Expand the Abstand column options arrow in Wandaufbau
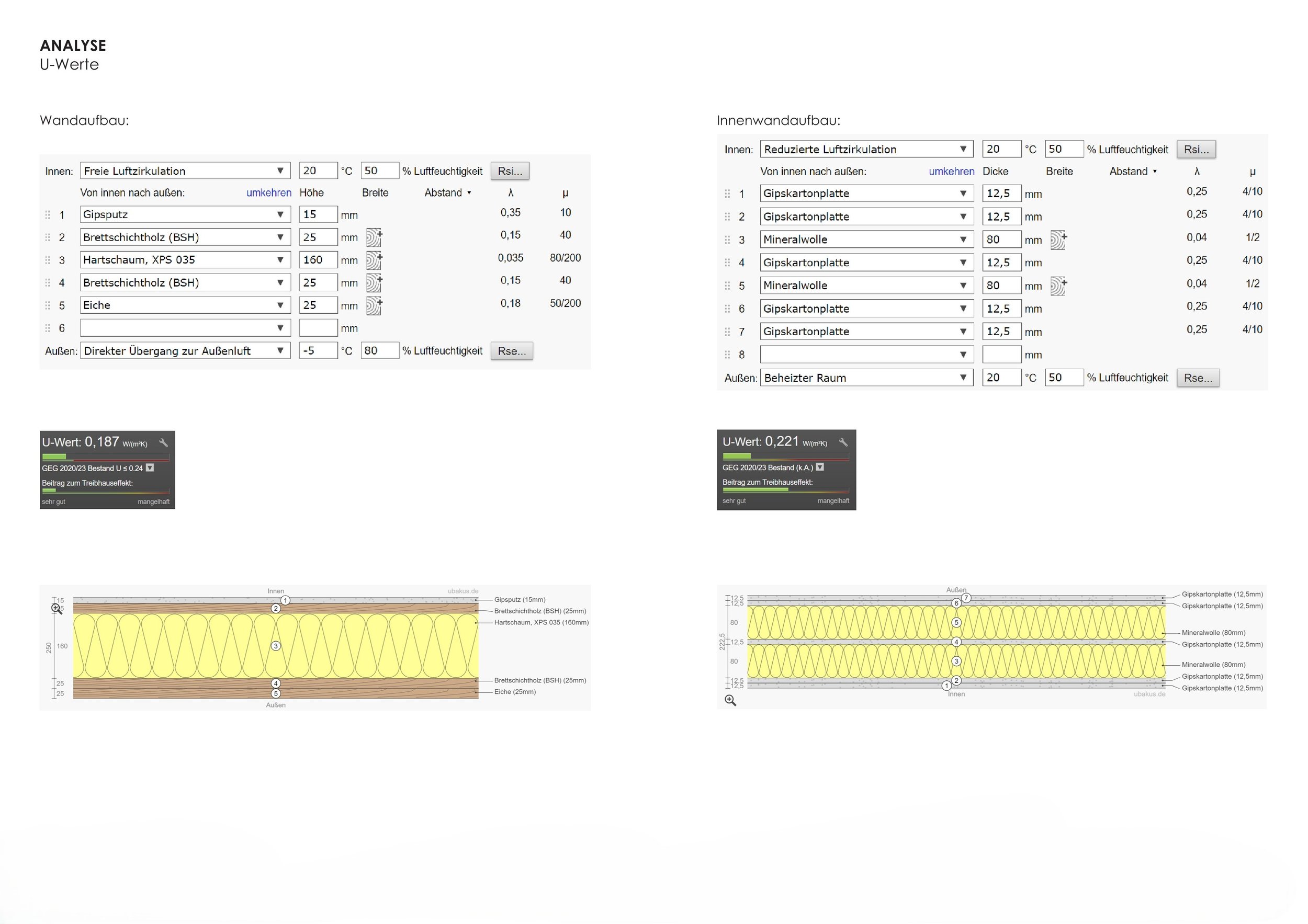The height and width of the screenshot is (924, 1308). click(469, 193)
